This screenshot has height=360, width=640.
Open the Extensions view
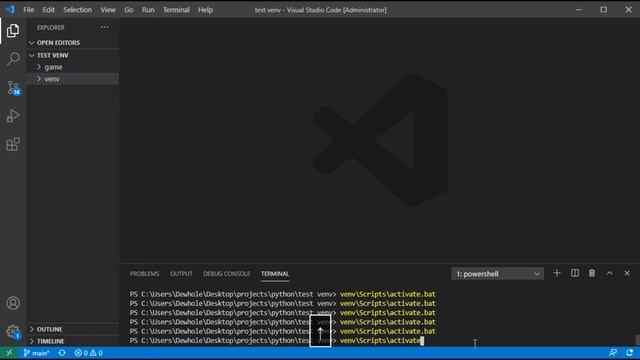click(13, 144)
